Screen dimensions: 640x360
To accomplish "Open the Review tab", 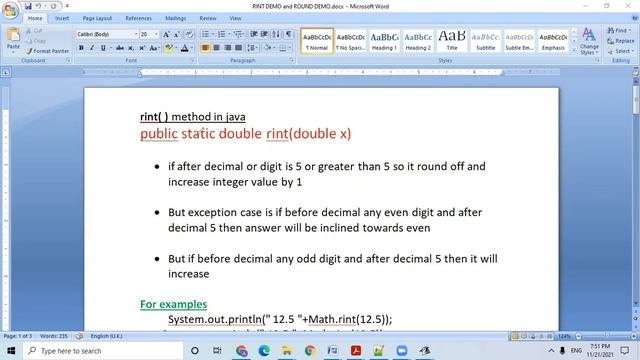I will (208, 18).
